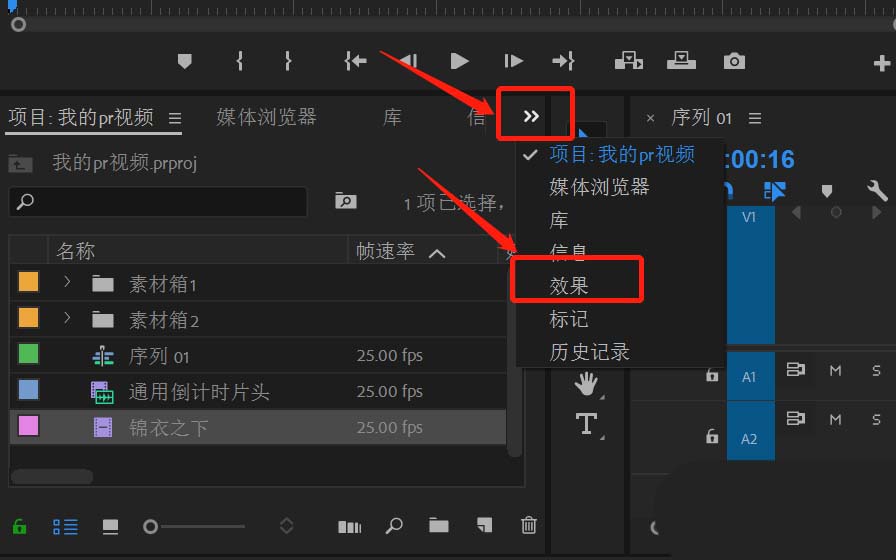Switch to 库 tab
Viewport: 896px width, 560px height.
click(x=392, y=117)
